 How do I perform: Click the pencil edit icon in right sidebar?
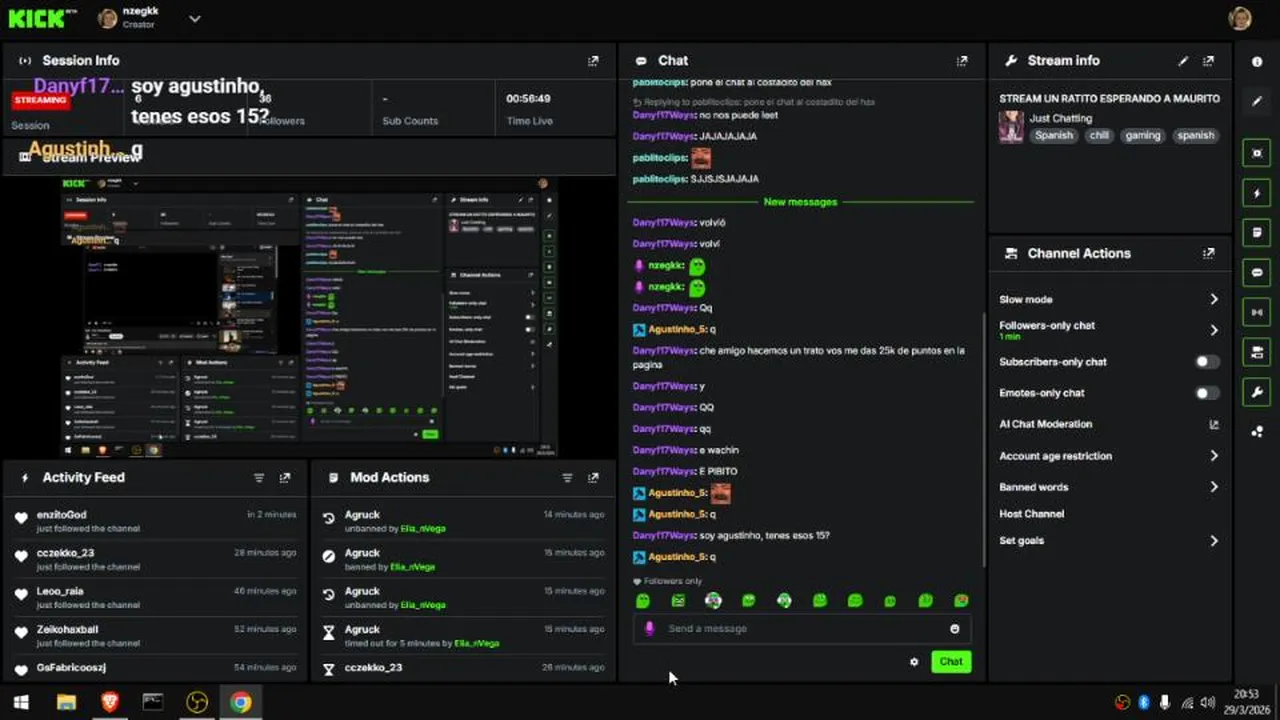tap(1257, 101)
